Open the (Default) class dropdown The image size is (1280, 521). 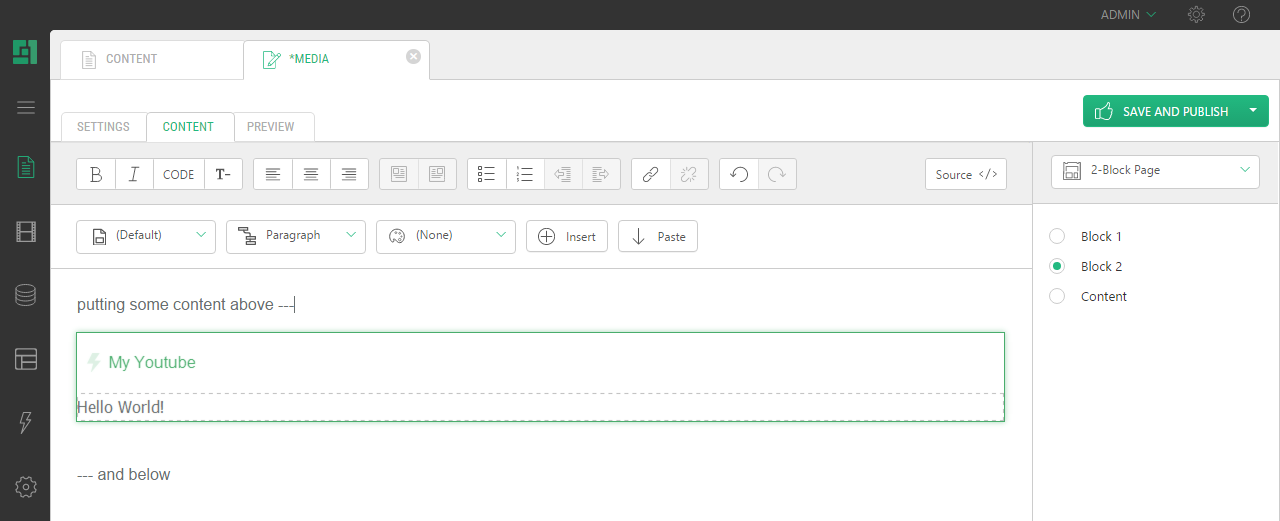(x=146, y=236)
